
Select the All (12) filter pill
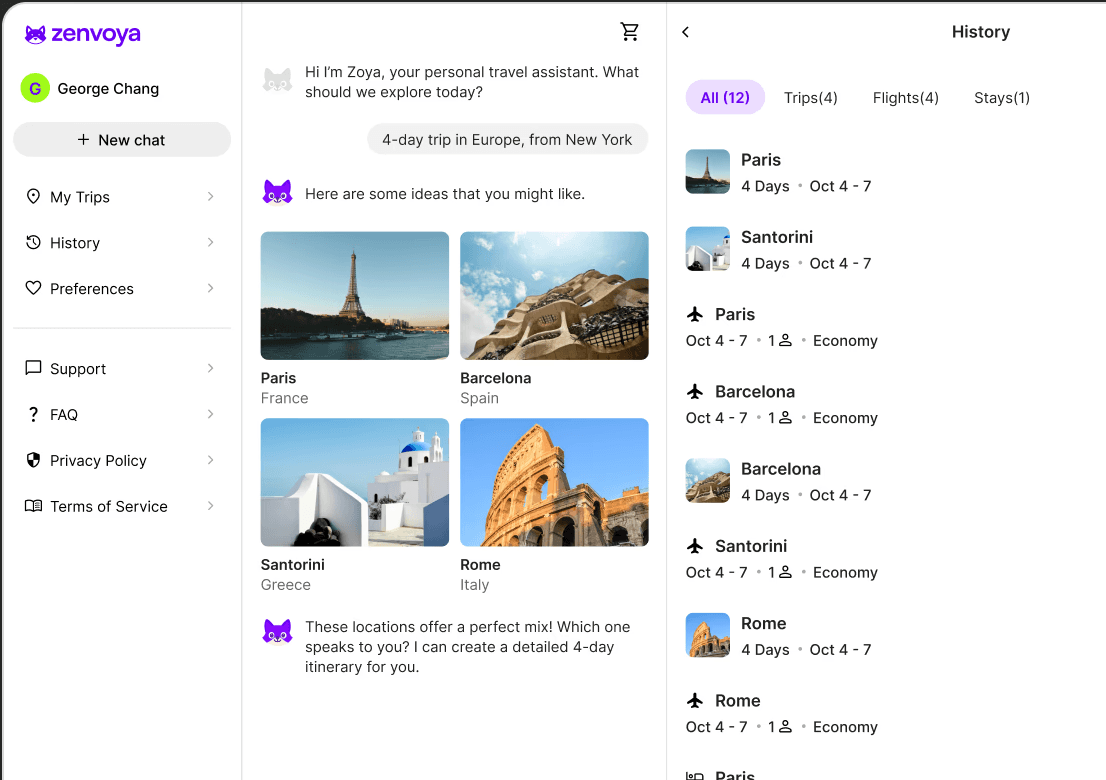coord(724,97)
